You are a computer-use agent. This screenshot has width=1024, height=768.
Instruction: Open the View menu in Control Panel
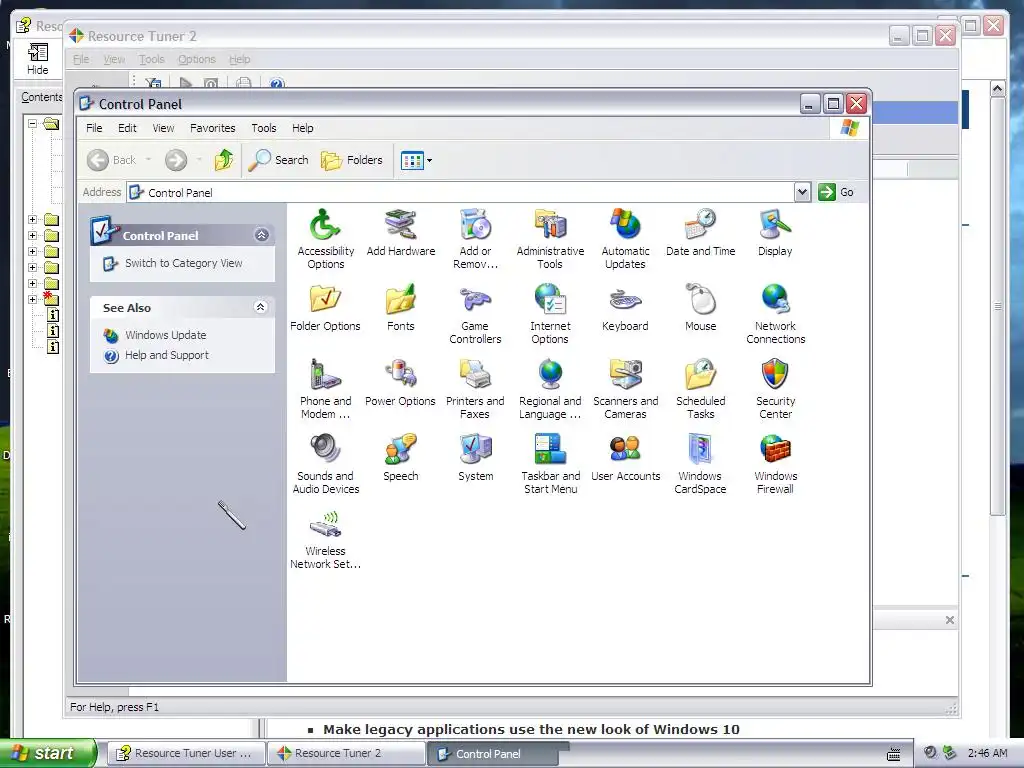[163, 128]
